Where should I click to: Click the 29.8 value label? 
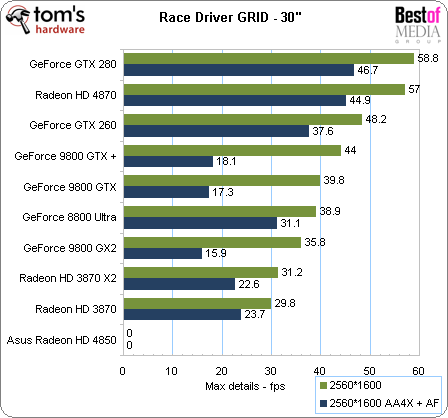coord(285,303)
